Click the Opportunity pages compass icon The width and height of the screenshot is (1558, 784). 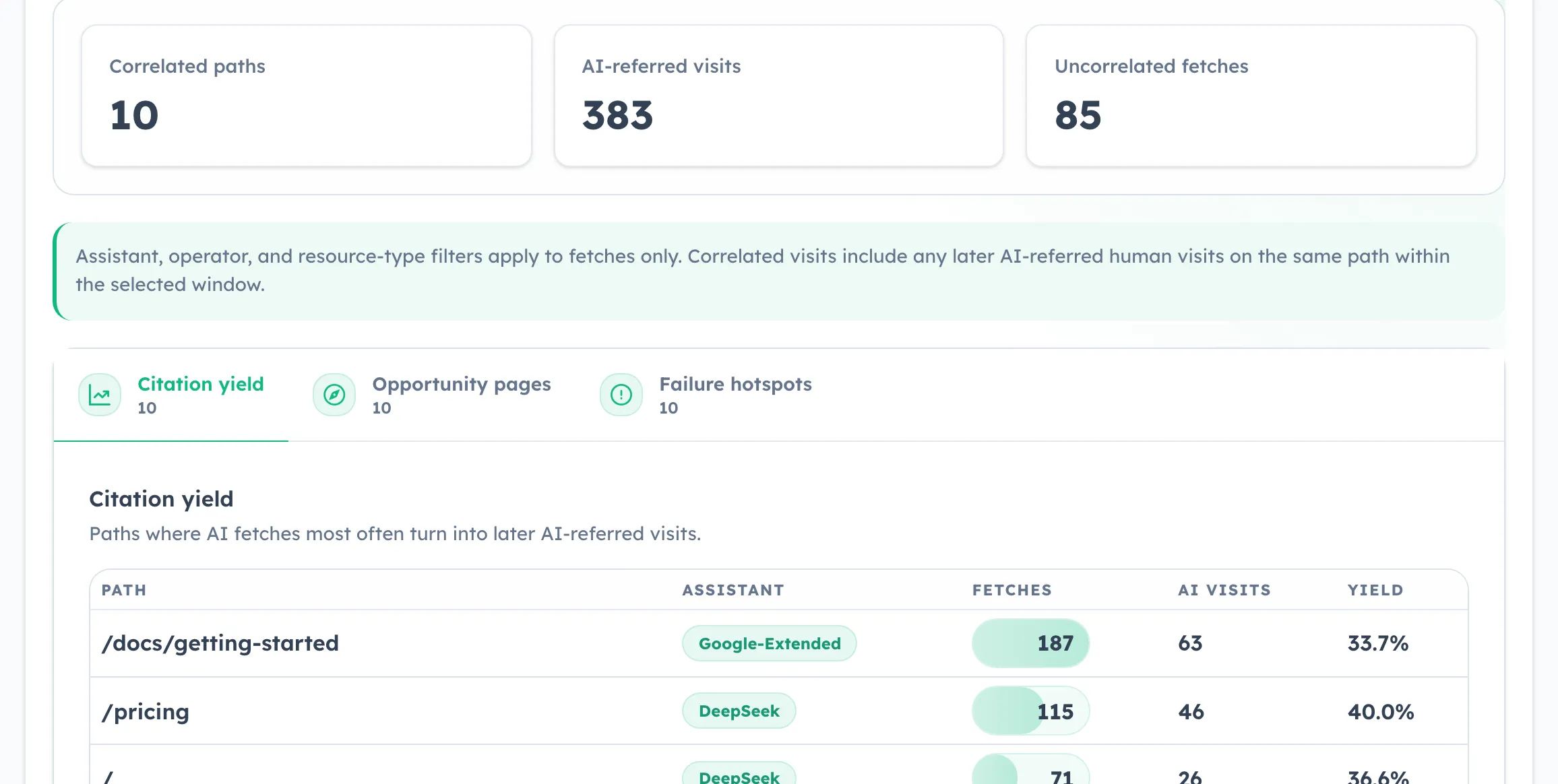tap(334, 395)
